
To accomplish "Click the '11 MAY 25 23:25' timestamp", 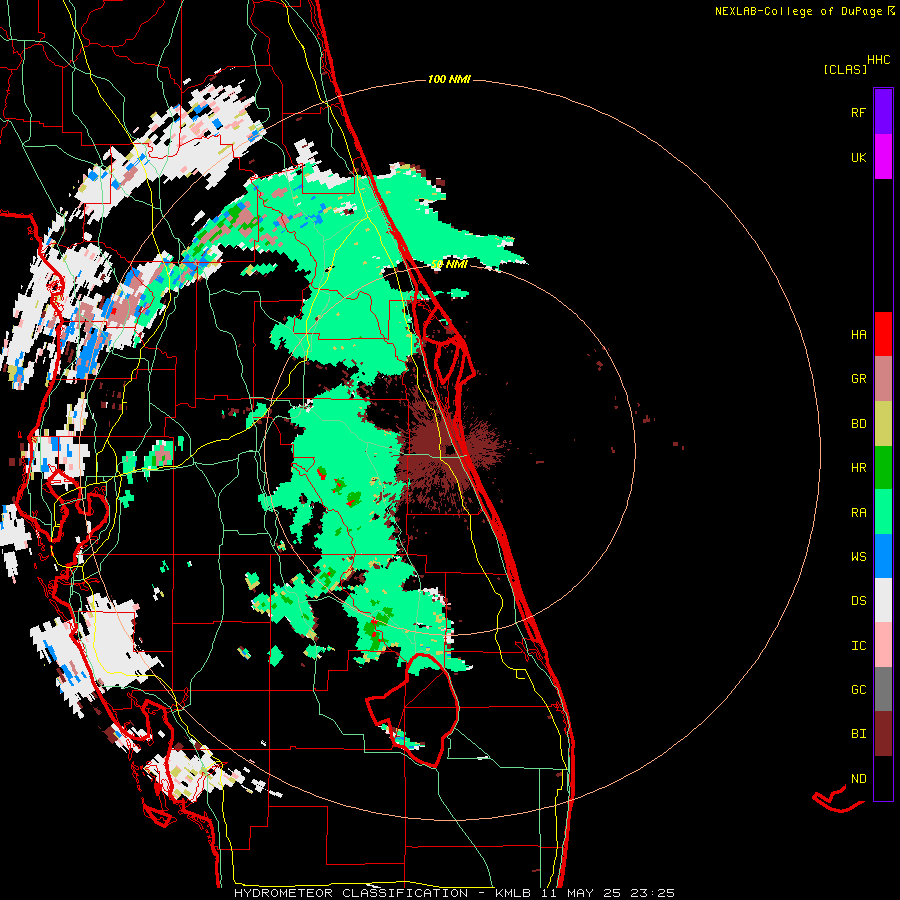I will [x=610, y=893].
